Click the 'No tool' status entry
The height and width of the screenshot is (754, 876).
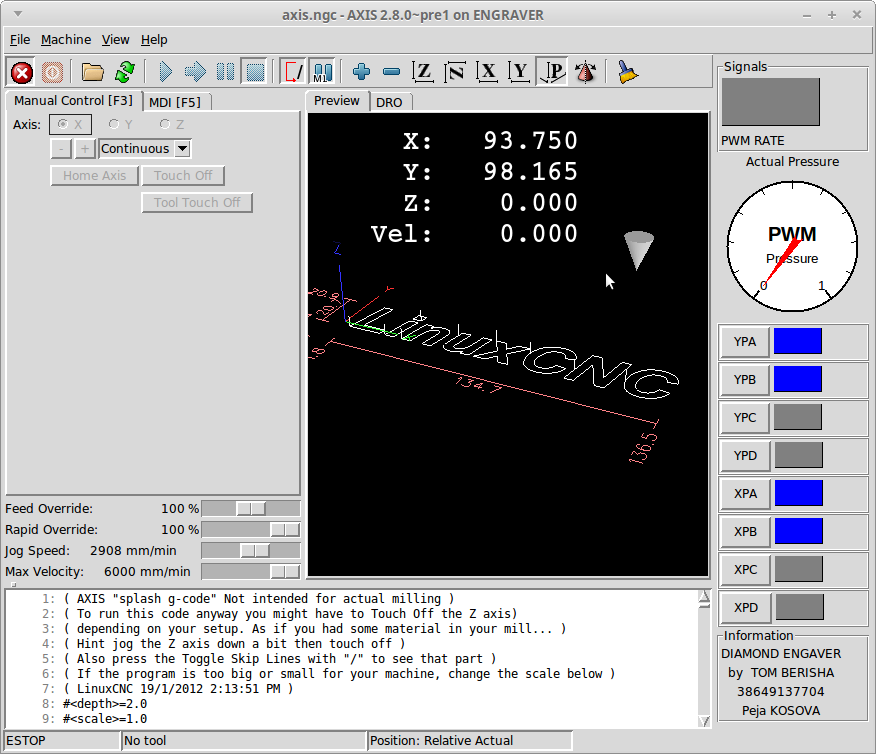[244, 741]
